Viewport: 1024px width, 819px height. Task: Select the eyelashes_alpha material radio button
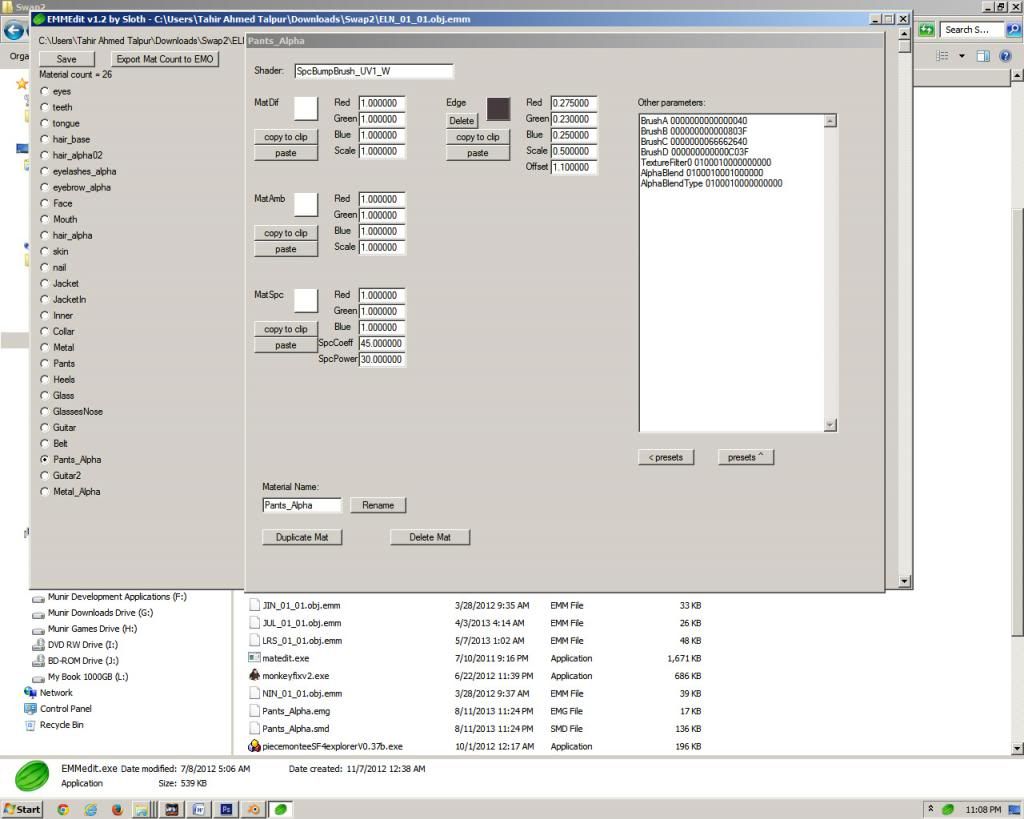click(x=44, y=171)
